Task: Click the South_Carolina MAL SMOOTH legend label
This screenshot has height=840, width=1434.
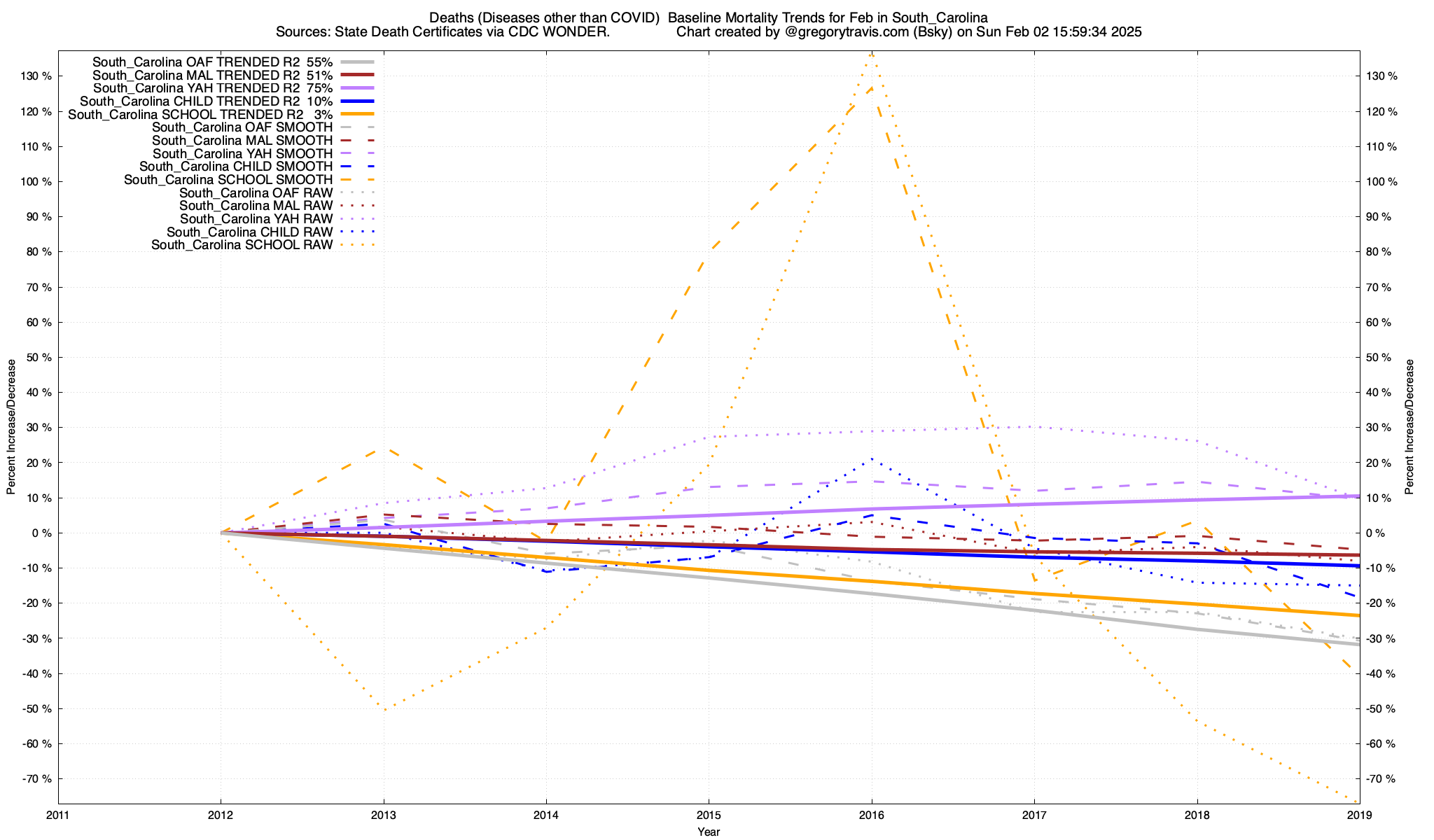Action: [x=242, y=141]
